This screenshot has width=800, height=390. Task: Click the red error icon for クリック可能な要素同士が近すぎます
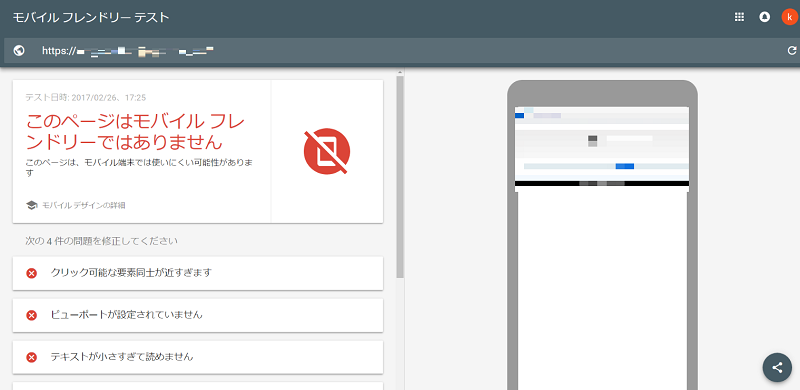click(x=32, y=274)
